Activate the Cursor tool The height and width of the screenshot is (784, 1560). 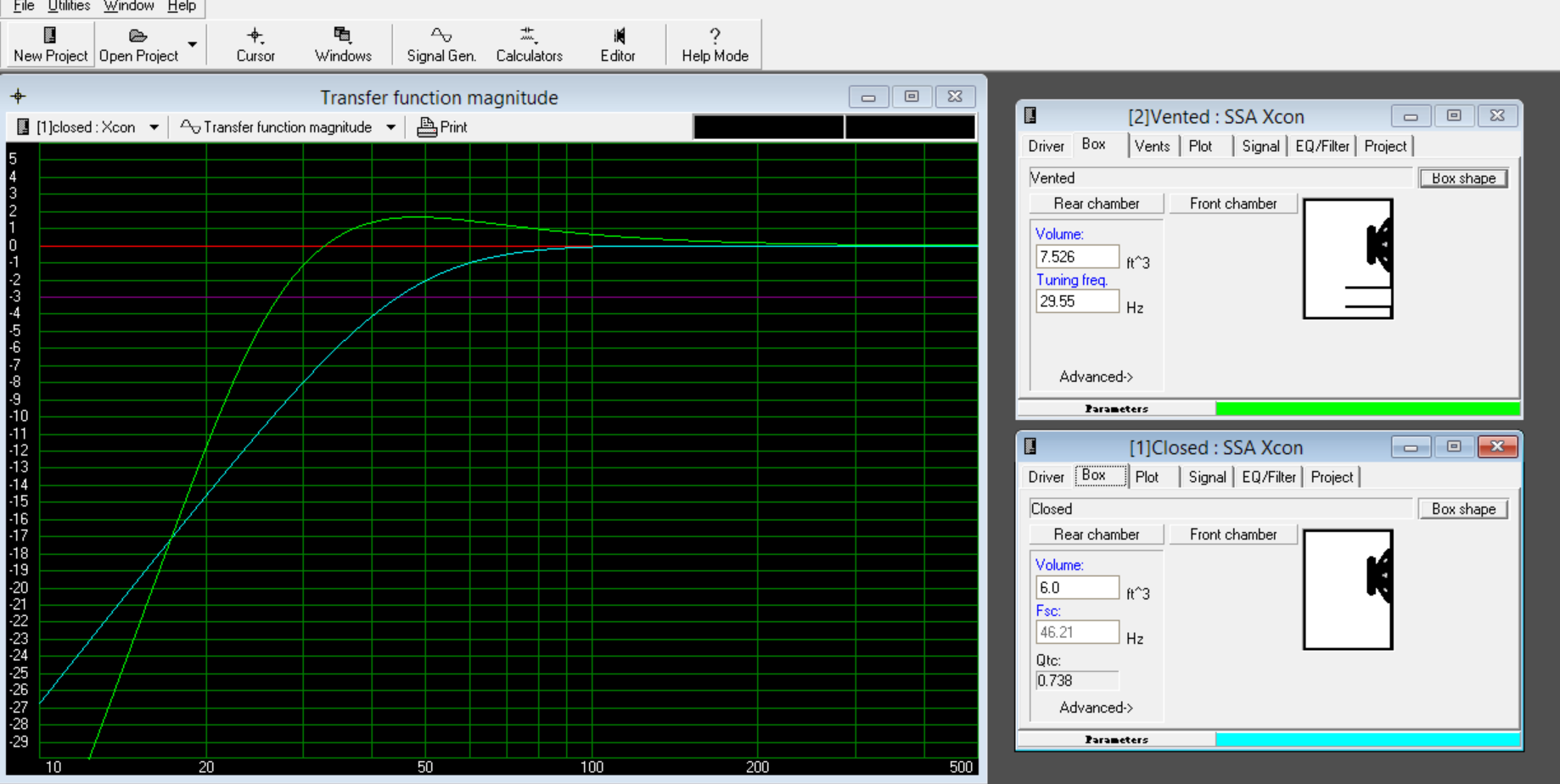pyautogui.click(x=255, y=44)
